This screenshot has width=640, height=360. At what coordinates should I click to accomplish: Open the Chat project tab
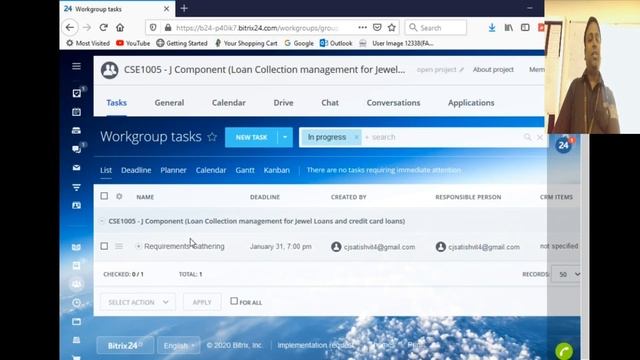[330, 103]
